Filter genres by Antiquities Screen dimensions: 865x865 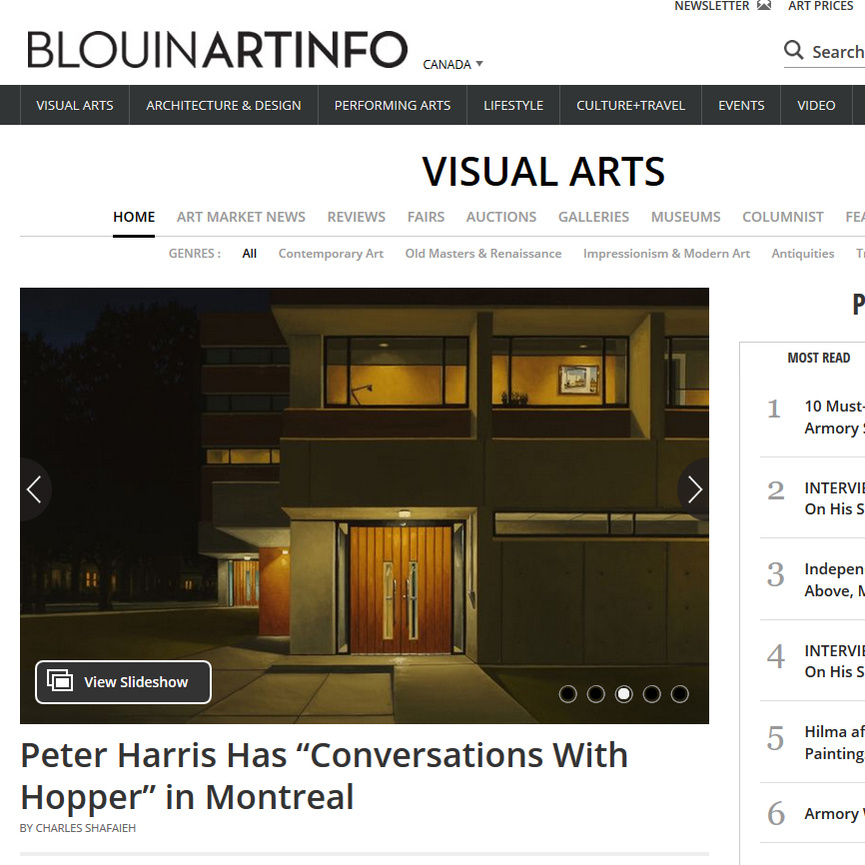pyautogui.click(x=803, y=253)
